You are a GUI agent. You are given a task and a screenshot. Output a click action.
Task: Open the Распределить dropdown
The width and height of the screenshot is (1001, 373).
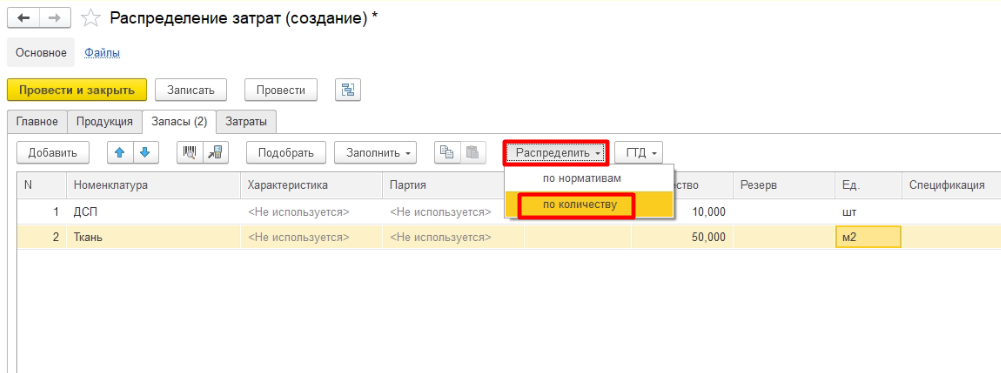(556, 153)
